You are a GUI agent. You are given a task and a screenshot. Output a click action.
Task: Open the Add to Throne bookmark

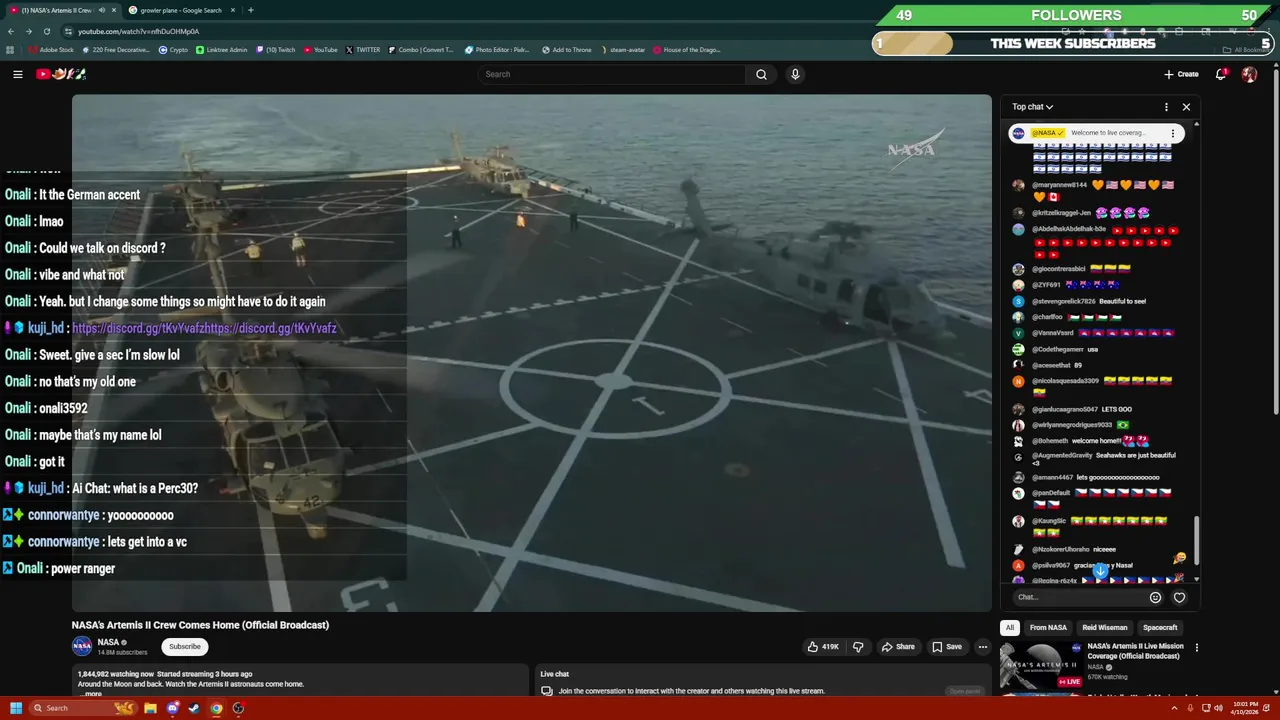click(x=565, y=50)
